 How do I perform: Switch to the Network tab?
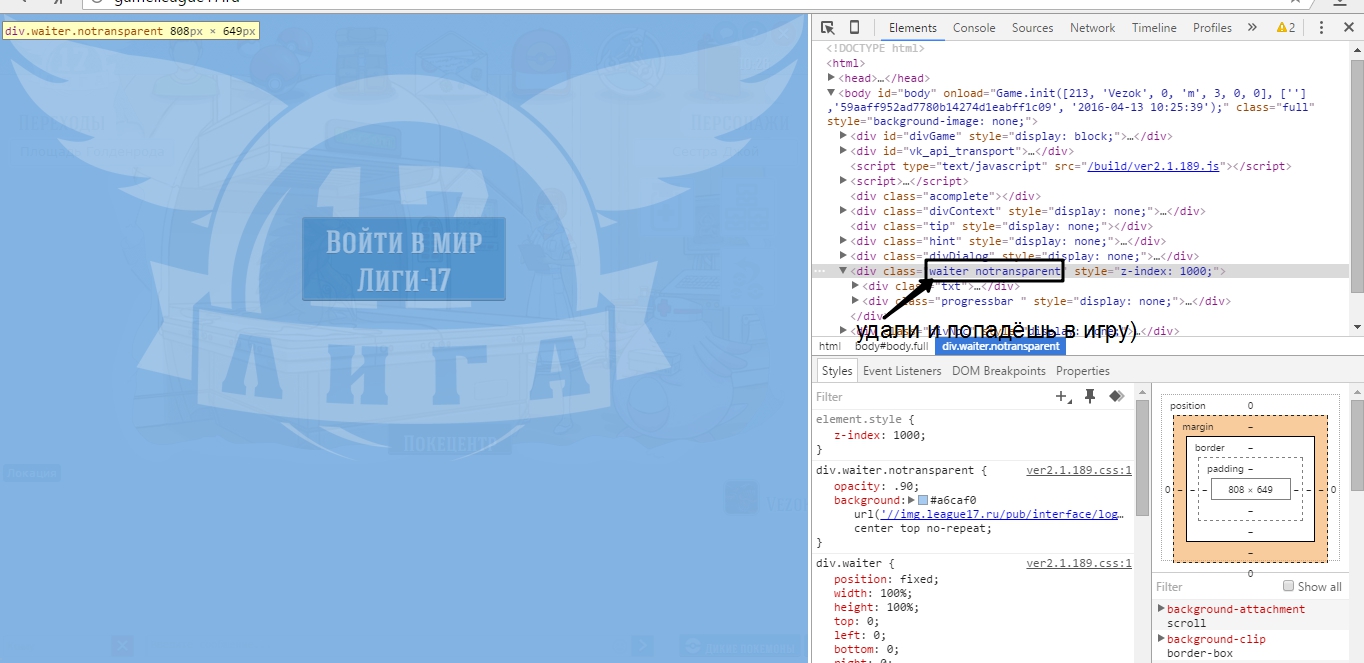coord(1092,28)
